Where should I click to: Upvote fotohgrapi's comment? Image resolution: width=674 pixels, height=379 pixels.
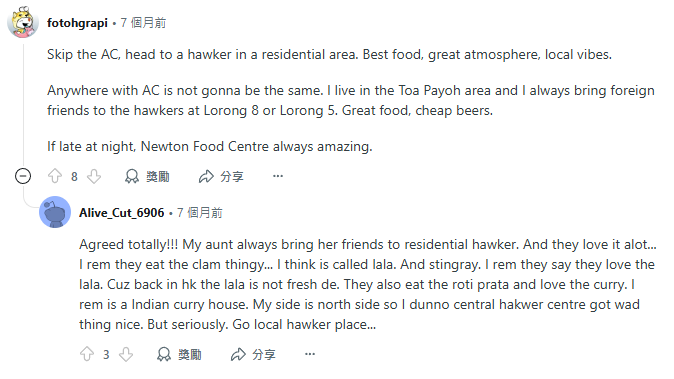click(55, 176)
